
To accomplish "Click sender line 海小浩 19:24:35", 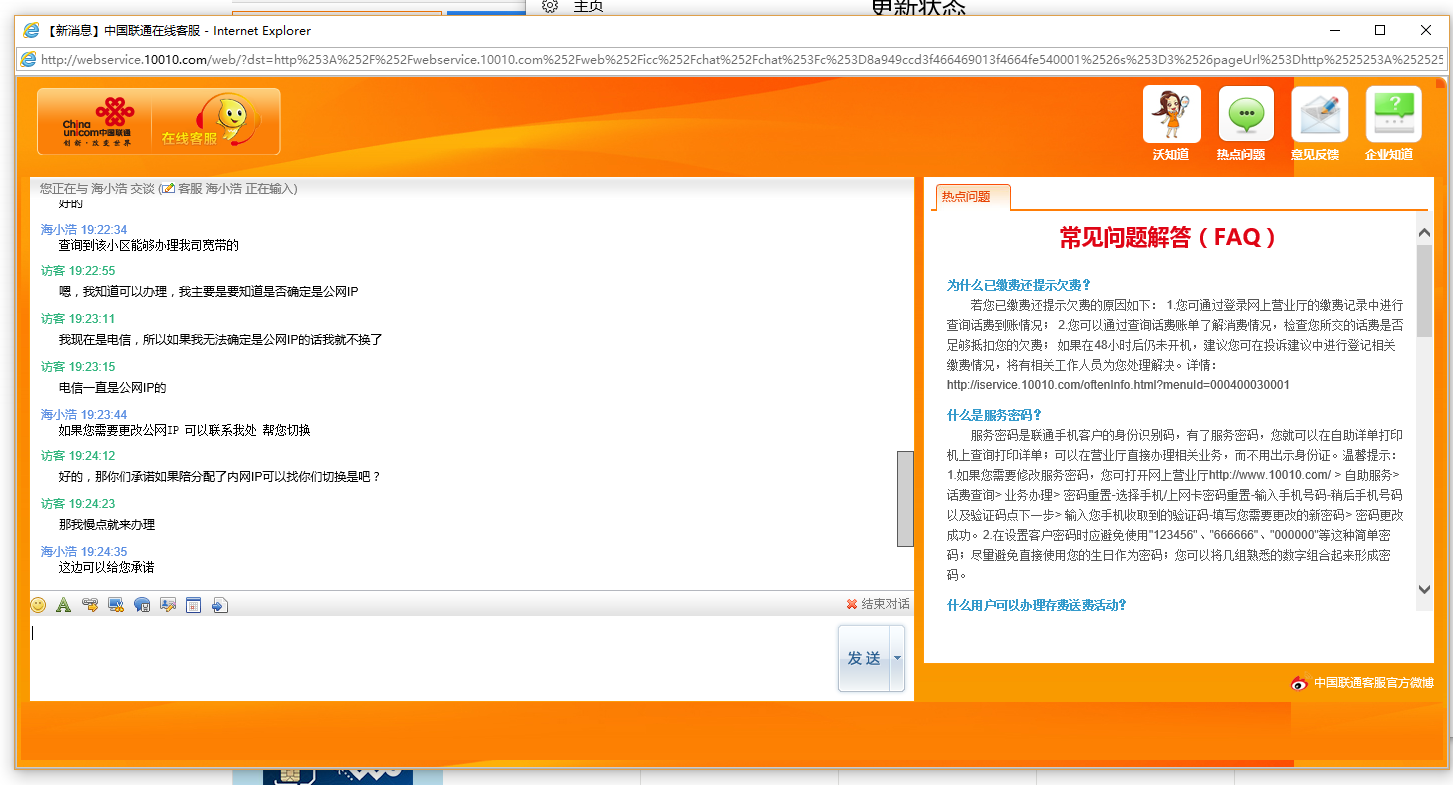I will [84, 552].
